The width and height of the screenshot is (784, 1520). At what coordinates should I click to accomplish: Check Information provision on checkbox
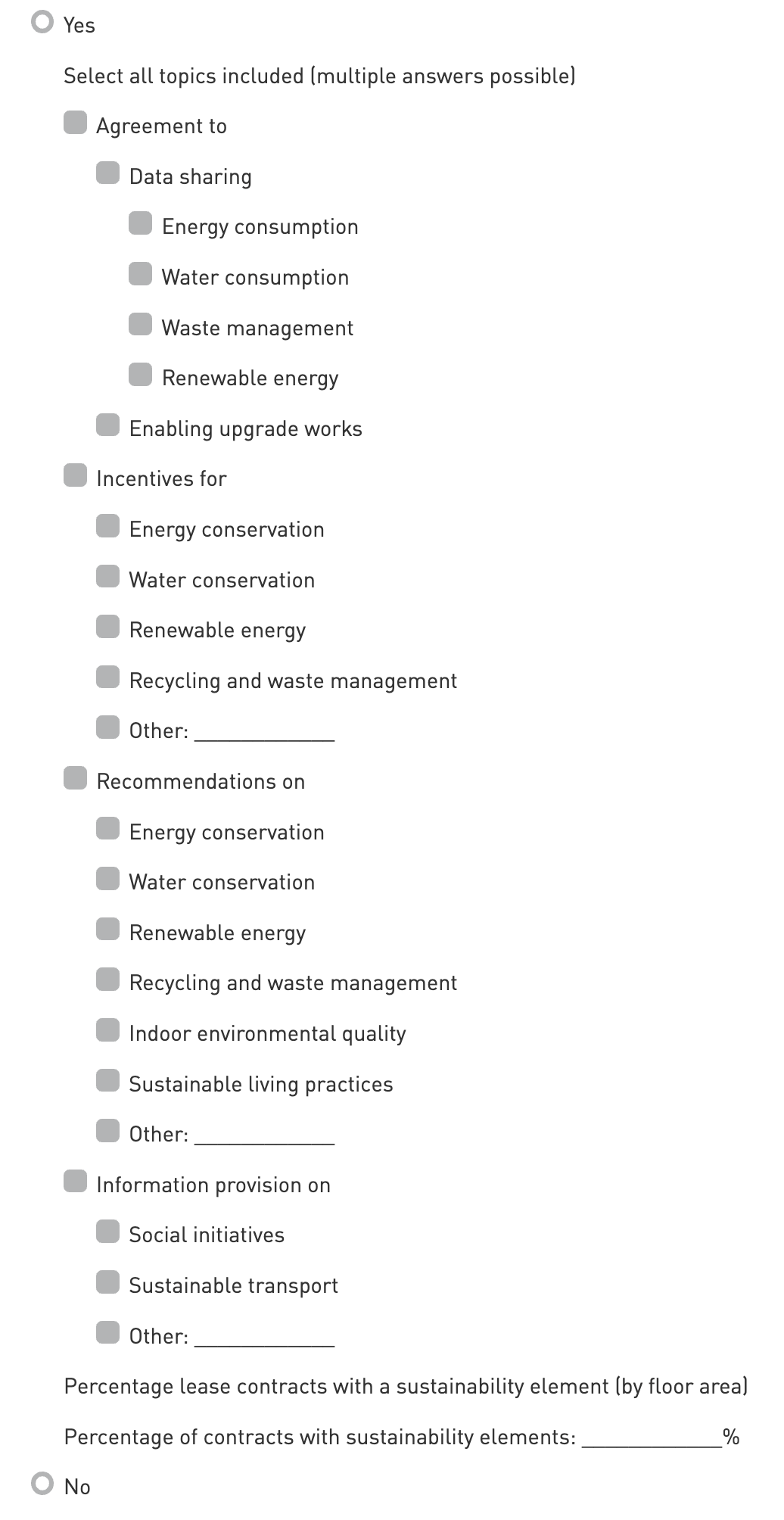click(x=75, y=1182)
